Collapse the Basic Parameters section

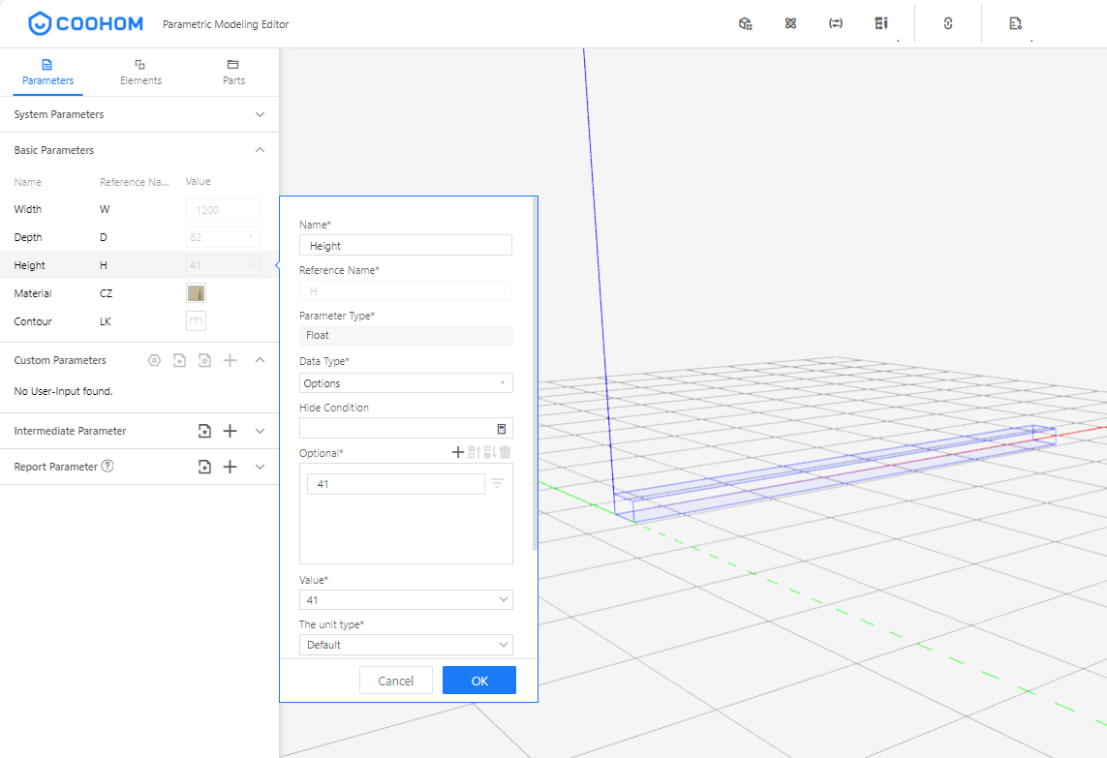(260, 150)
